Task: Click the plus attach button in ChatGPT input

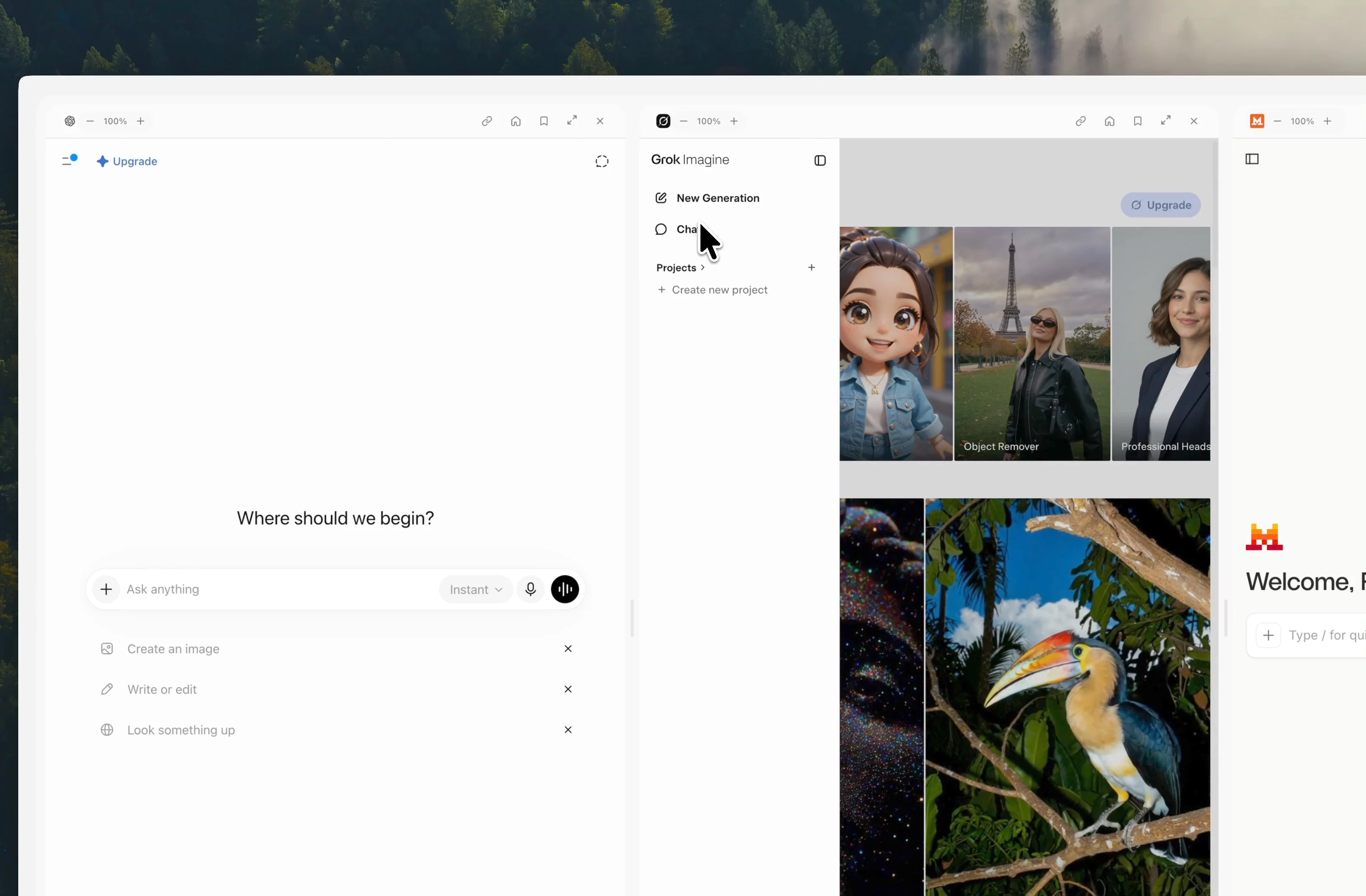Action: (x=106, y=589)
